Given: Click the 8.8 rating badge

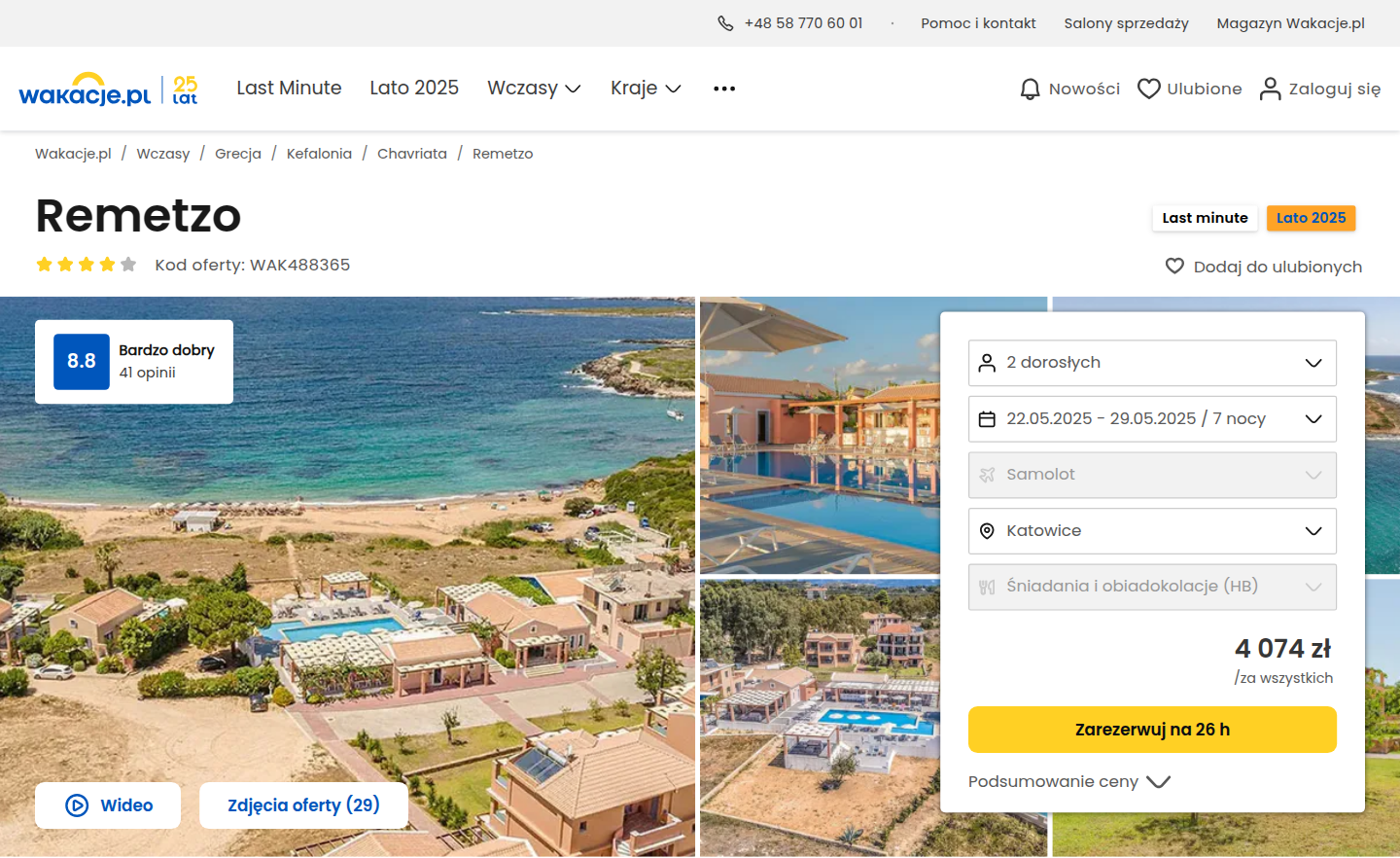Looking at the screenshot, I should (x=82, y=362).
